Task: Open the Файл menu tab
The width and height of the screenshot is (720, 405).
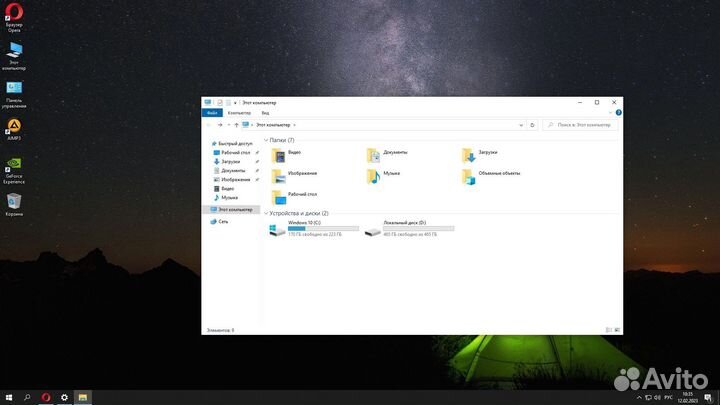Action: [212, 113]
